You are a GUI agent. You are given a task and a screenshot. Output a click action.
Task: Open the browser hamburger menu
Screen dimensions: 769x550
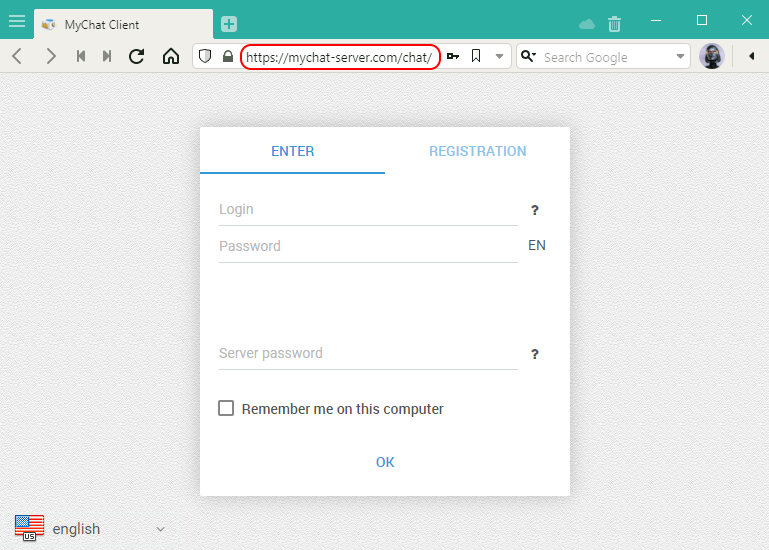point(17,21)
